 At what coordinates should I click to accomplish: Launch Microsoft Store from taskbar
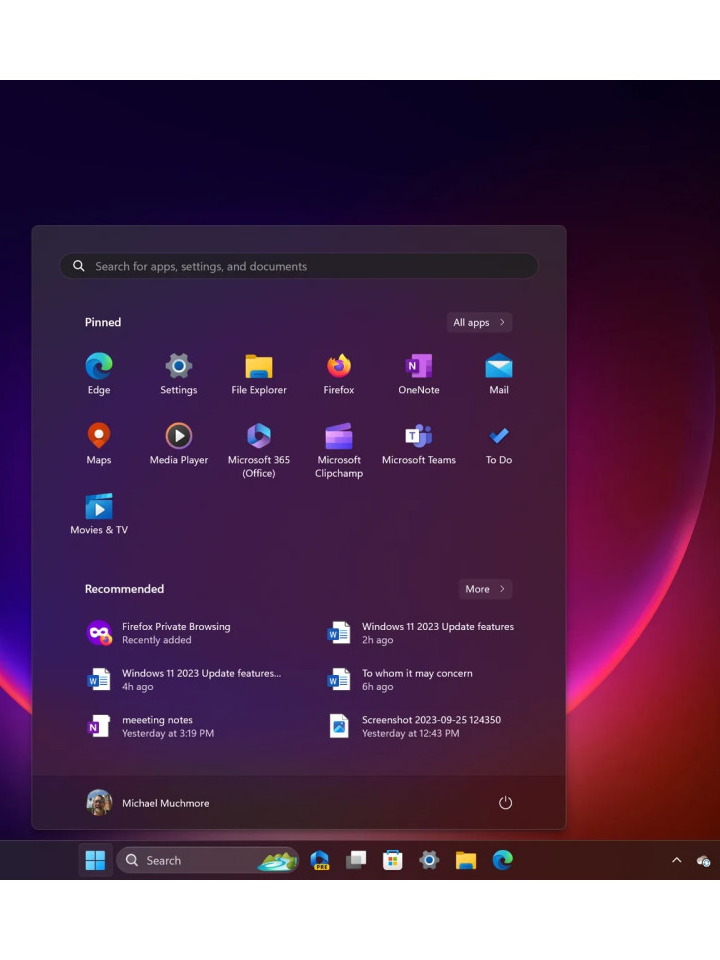click(x=392, y=860)
